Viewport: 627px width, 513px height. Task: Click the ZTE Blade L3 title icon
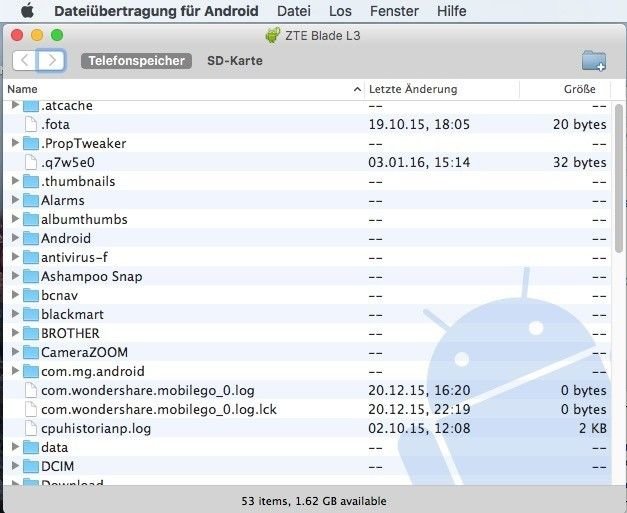pos(272,35)
